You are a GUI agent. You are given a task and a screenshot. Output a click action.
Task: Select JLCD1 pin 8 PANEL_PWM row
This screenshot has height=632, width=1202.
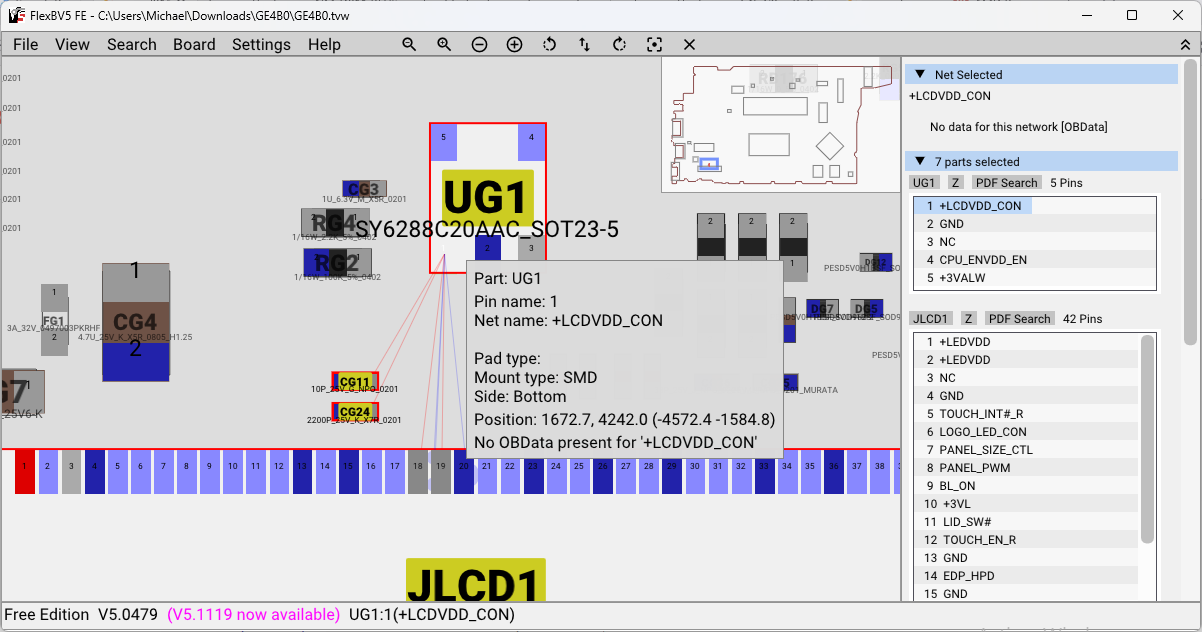point(1027,468)
